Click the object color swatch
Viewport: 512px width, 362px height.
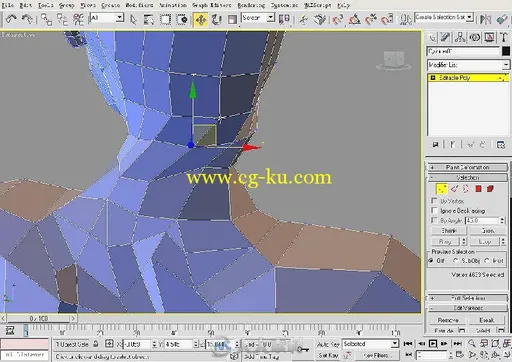coord(506,51)
